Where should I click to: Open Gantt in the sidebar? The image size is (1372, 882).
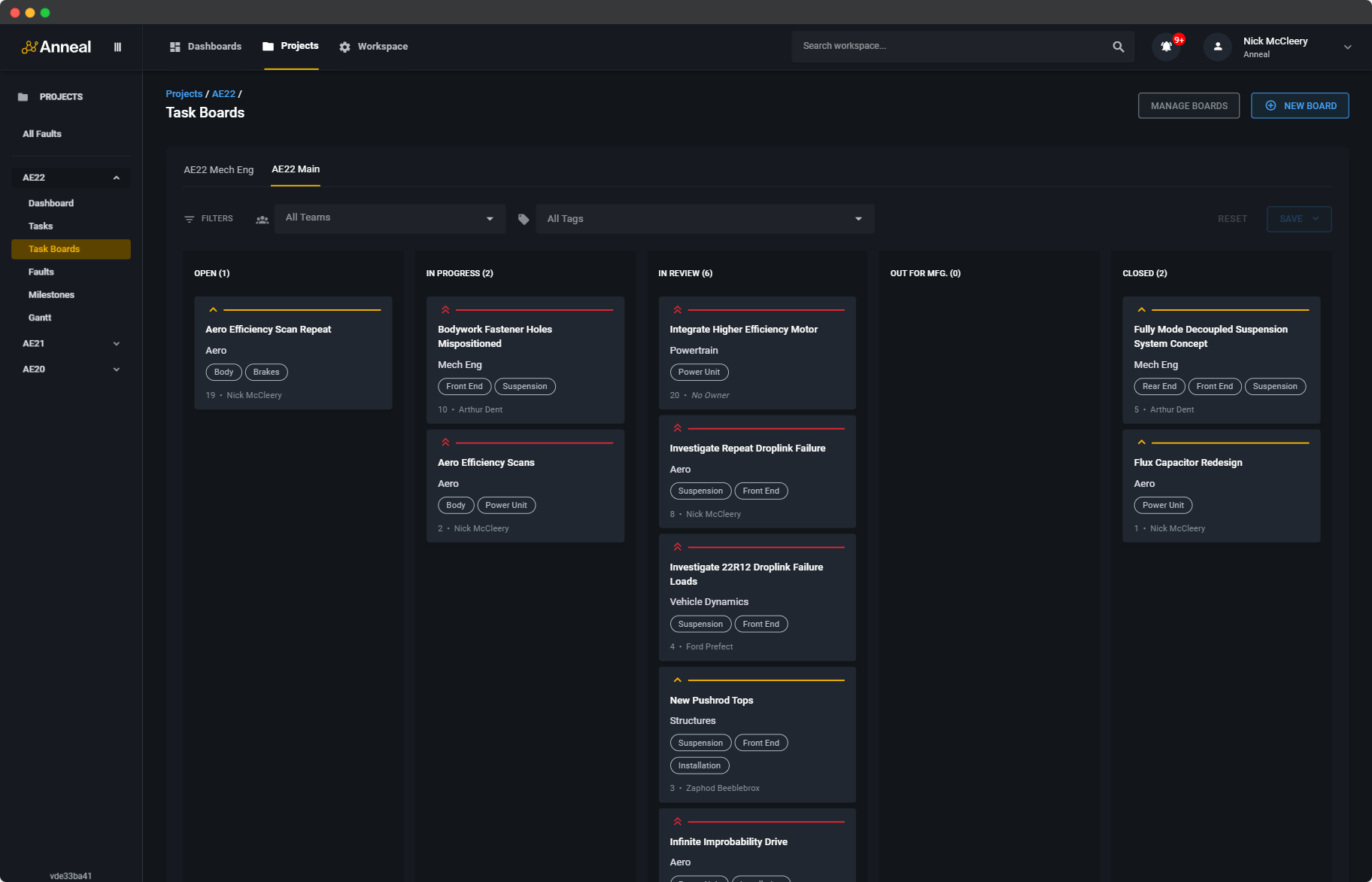(40, 318)
